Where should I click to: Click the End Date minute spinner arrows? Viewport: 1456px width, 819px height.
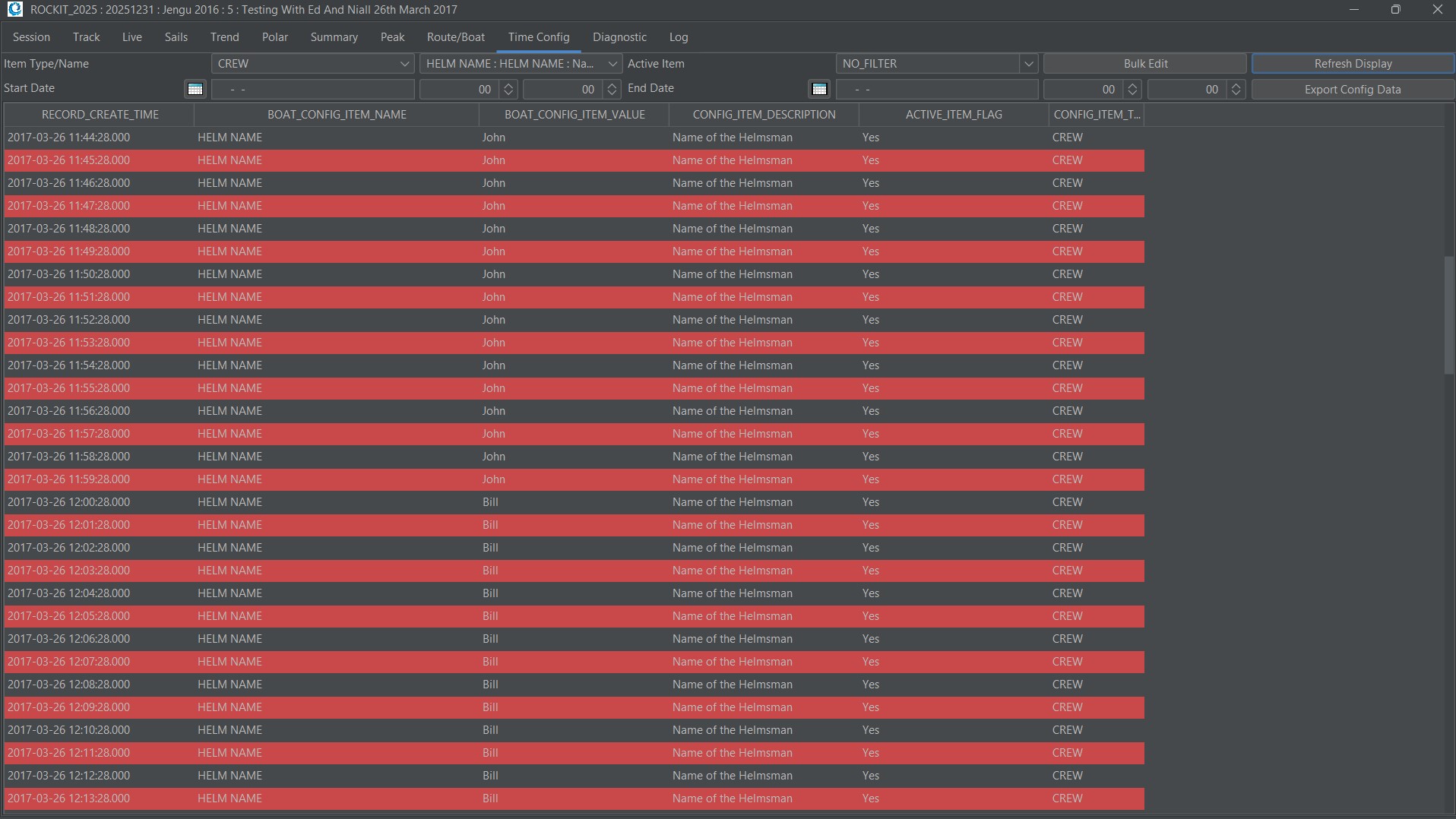1236,90
